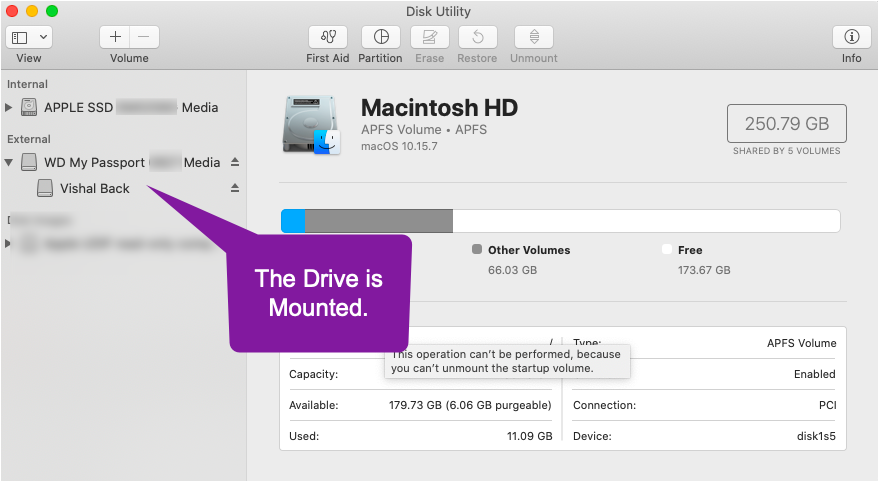This screenshot has height=482, width=879.
Task: Click the Vishal Back volume icon
Action: point(45,188)
